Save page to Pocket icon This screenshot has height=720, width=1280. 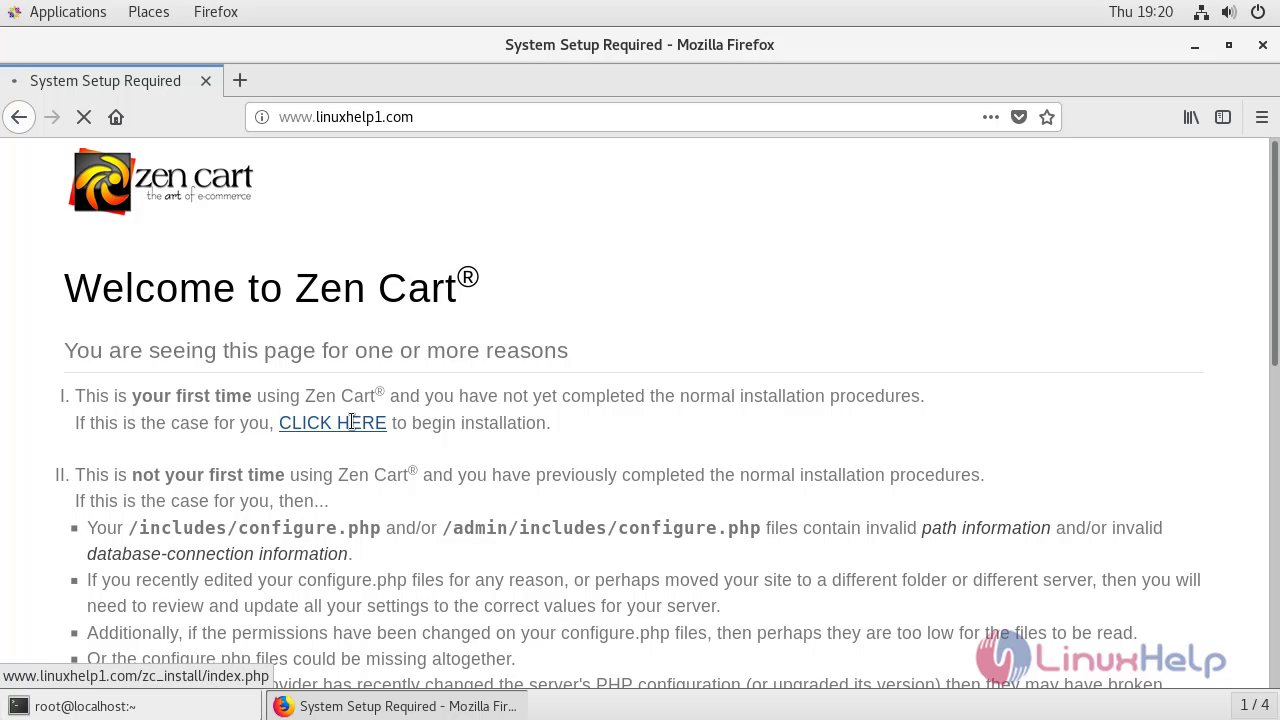pos(1019,117)
